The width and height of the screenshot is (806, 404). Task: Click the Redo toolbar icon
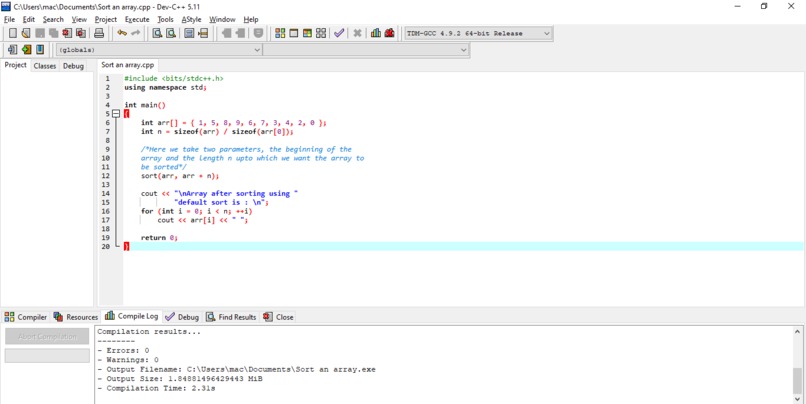point(135,33)
